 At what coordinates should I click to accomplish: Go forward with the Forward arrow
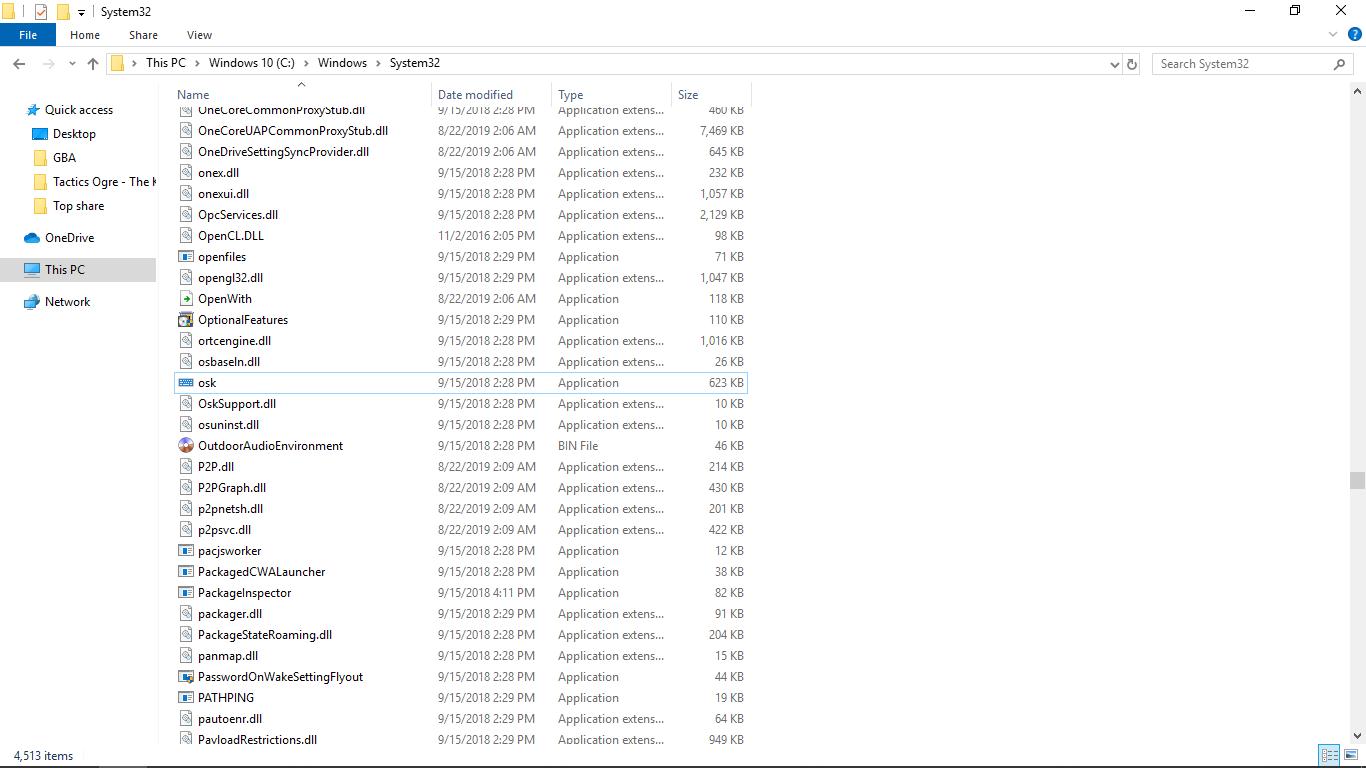[x=48, y=64]
